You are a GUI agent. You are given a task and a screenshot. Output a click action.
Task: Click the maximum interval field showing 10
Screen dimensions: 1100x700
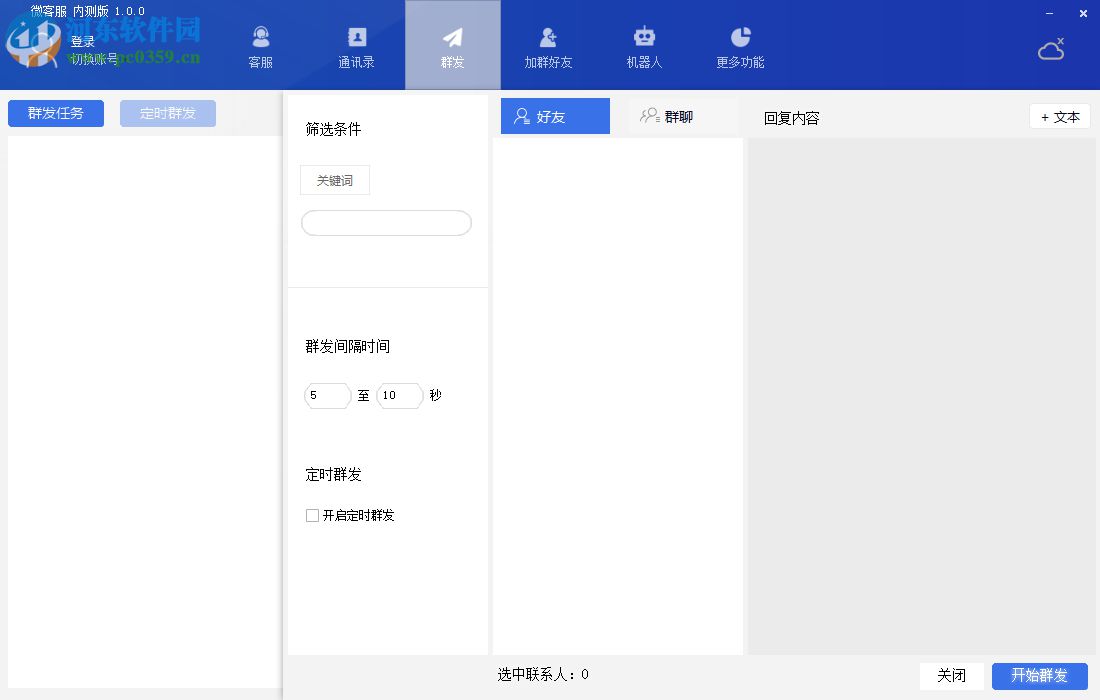point(400,396)
